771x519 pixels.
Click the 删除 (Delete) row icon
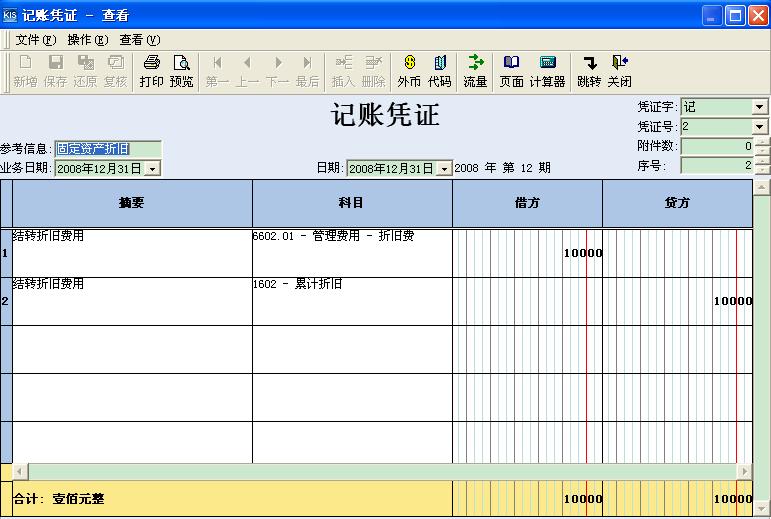pyautogui.click(x=374, y=72)
